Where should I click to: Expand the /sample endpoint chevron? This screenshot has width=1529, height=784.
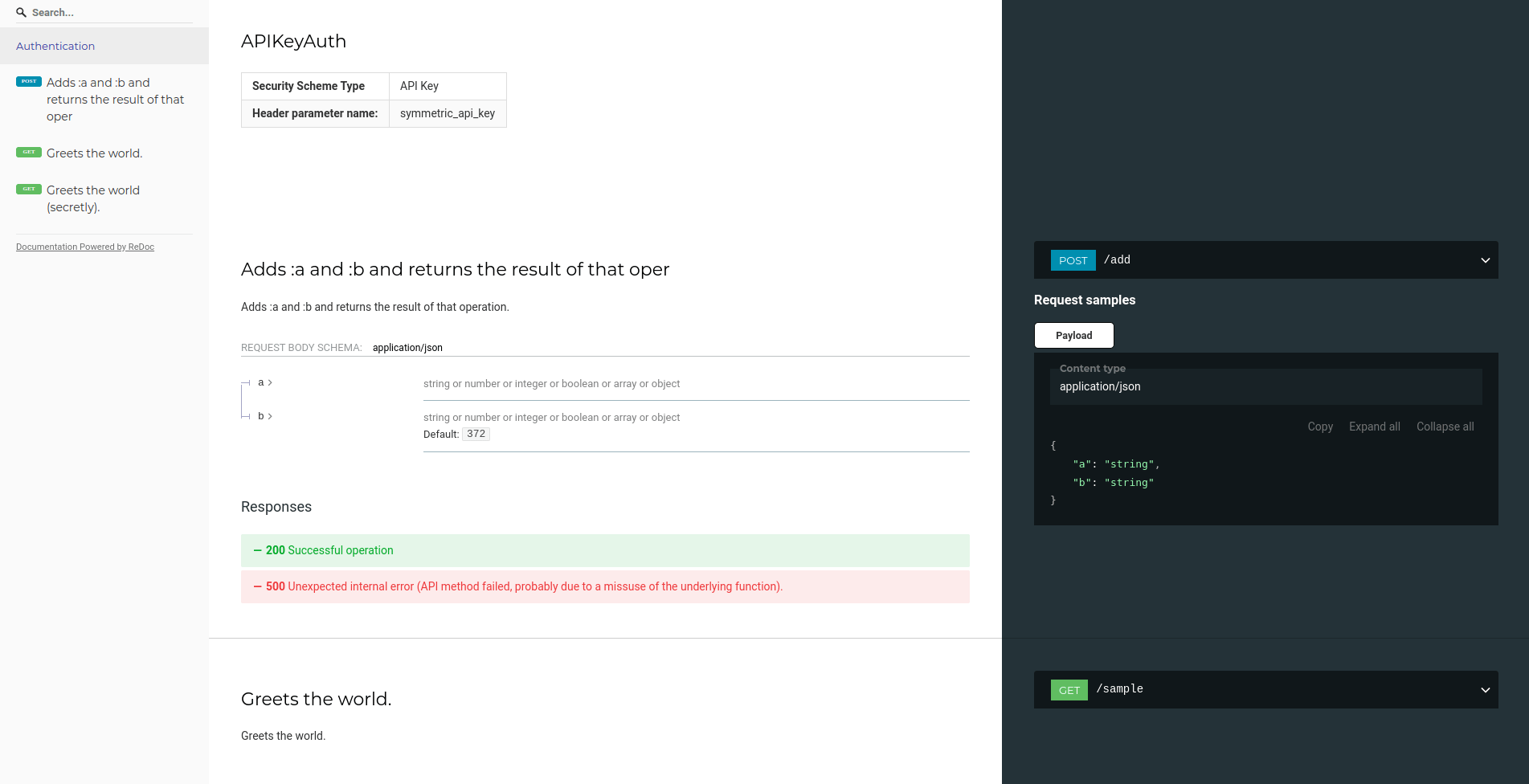pos(1485,690)
